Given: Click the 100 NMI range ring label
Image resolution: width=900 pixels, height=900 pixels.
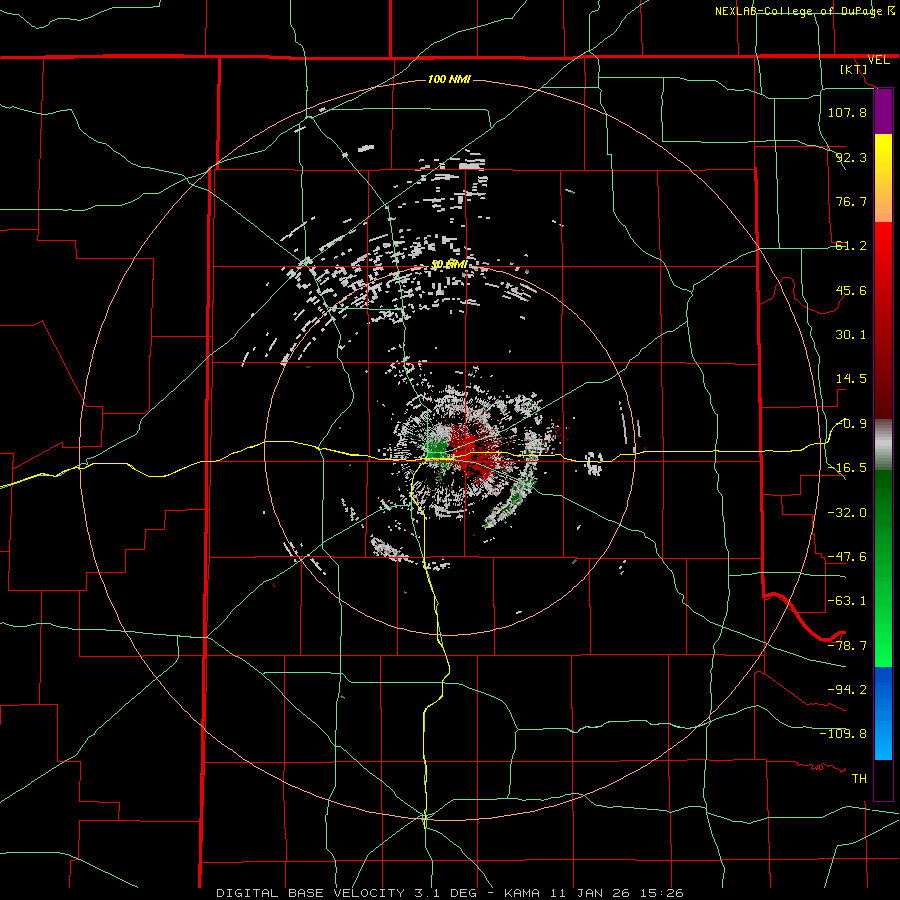Looking at the screenshot, I should (449, 79).
